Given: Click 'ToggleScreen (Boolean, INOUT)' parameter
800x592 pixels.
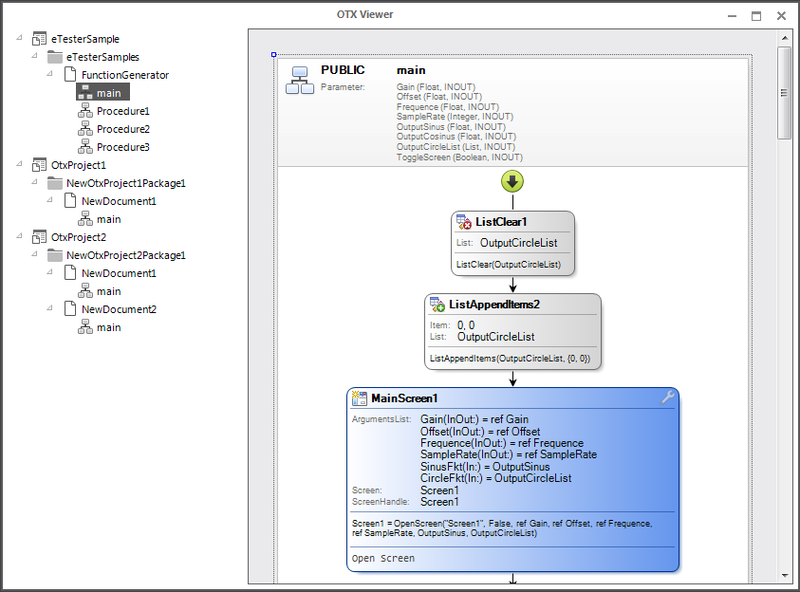Looking at the screenshot, I should tap(459, 157).
